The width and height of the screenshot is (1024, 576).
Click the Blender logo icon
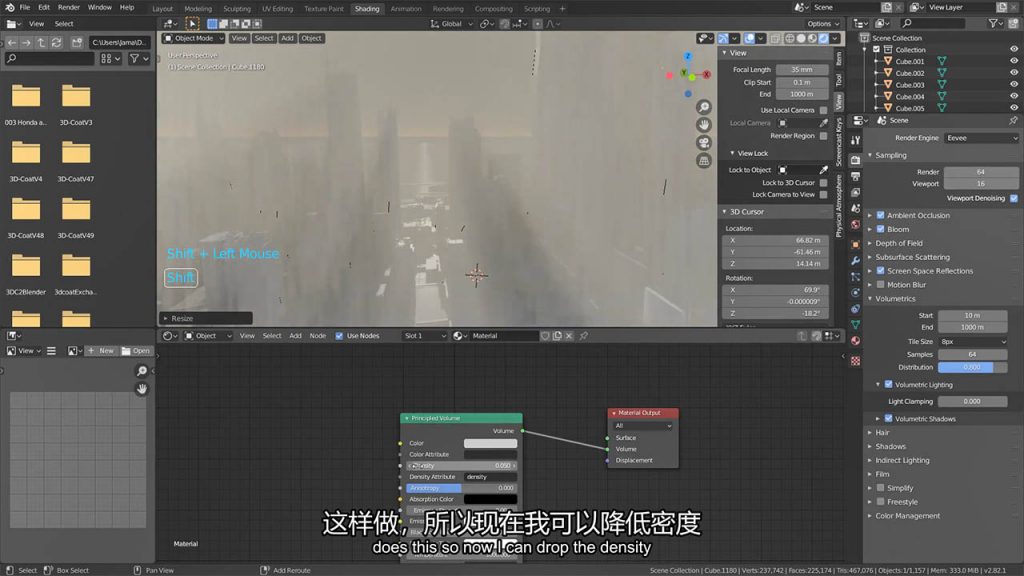coord(9,7)
